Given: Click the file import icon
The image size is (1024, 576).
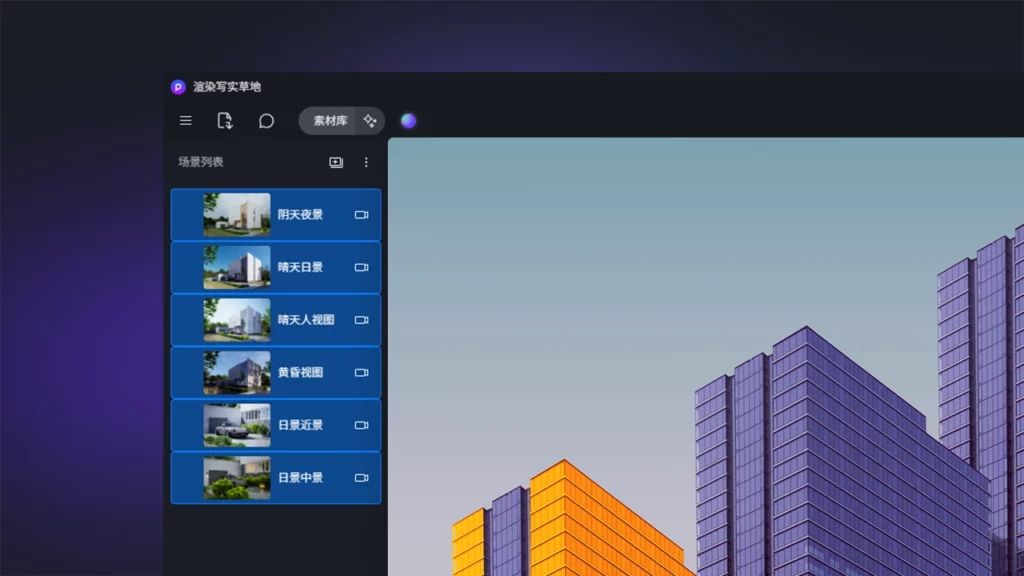Looking at the screenshot, I should (225, 121).
